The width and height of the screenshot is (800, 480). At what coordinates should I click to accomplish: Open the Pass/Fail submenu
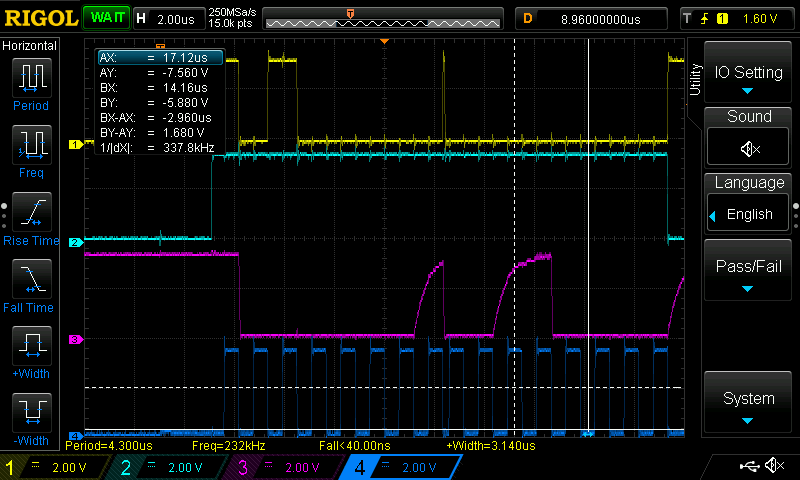pos(748,270)
